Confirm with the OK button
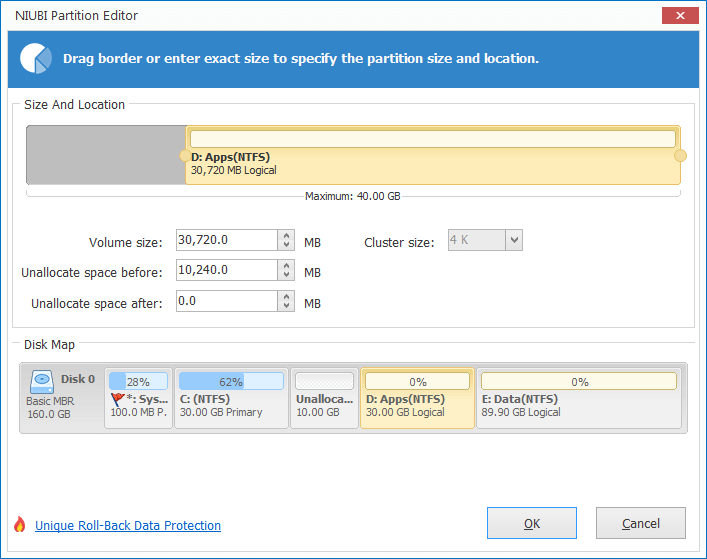707x559 pixels. click(532, 523)
